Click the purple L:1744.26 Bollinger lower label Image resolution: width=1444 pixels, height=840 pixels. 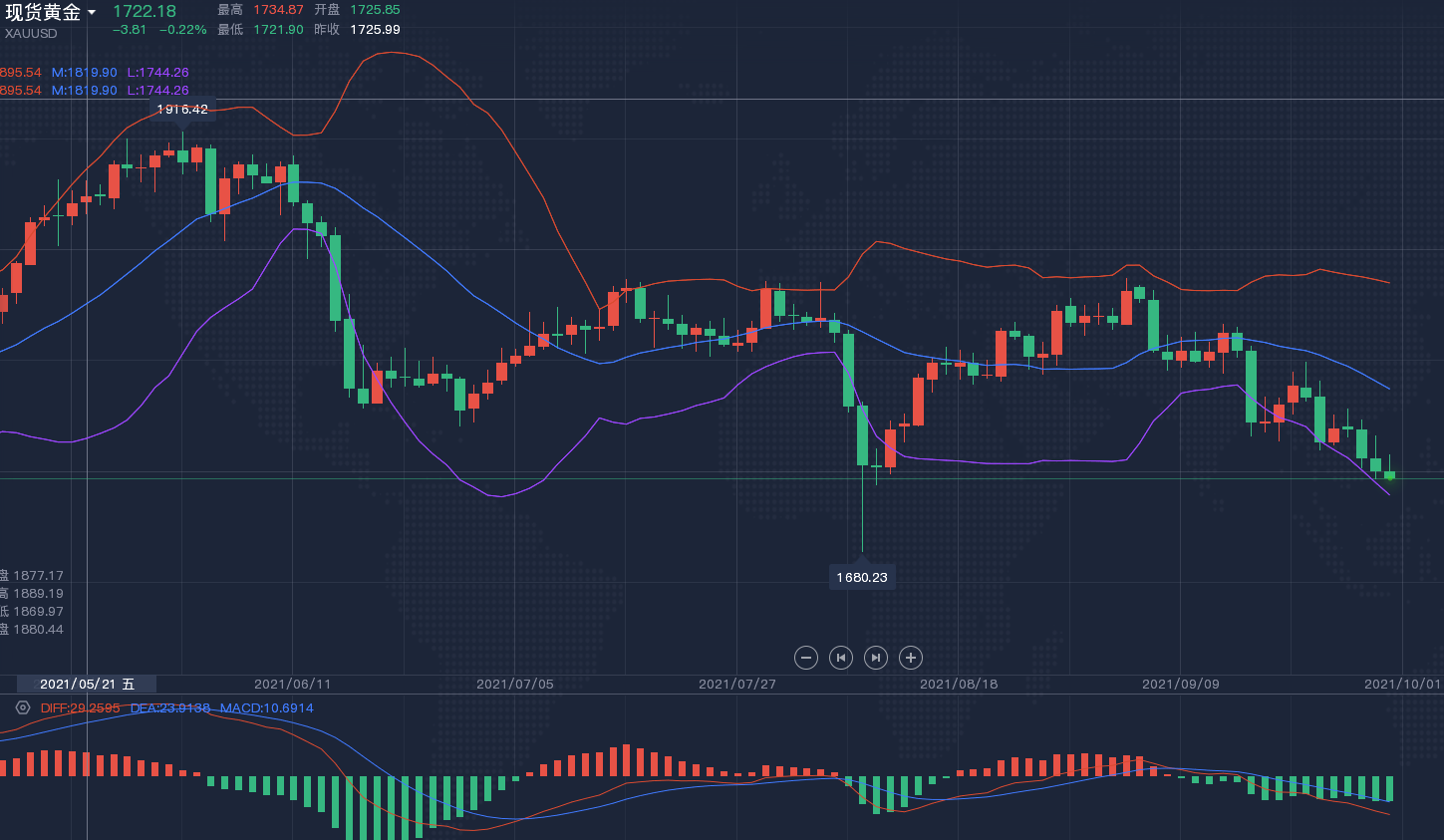click(x=157, y=73)
